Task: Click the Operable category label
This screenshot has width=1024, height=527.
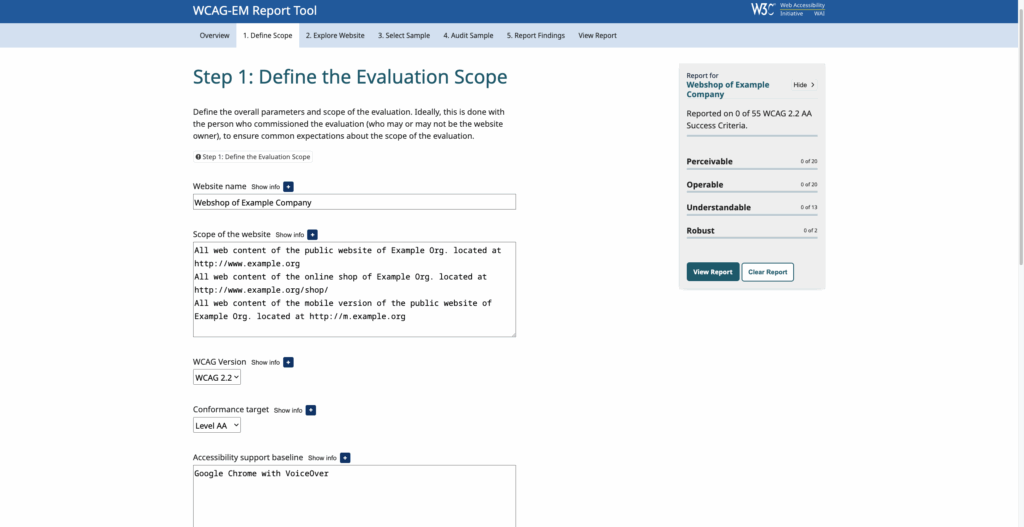Action: pyautogui.click(x=705, y=185)
